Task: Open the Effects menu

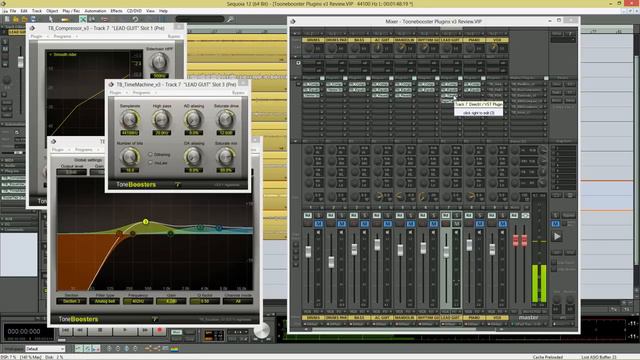Action: (116, 11)
